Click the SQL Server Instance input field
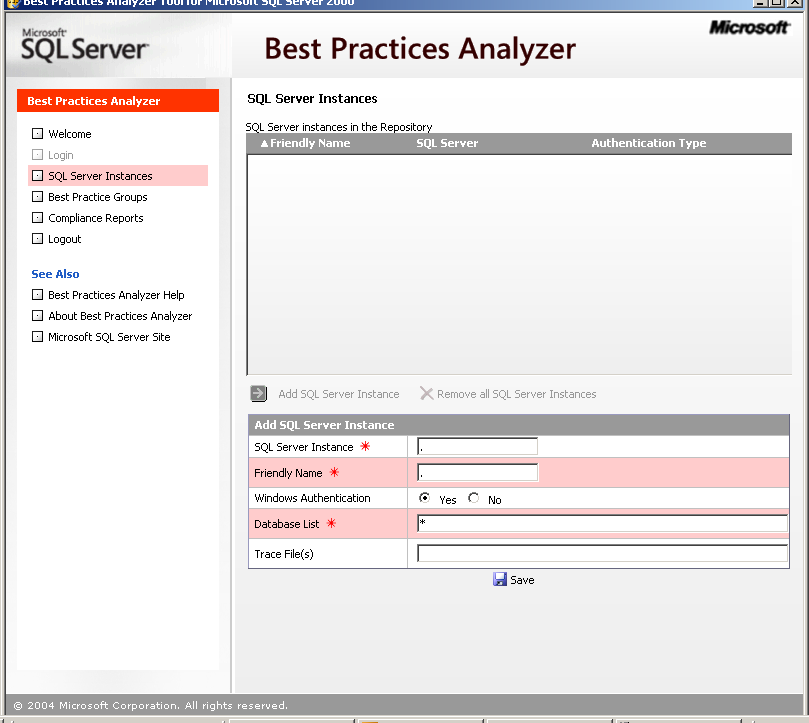The width and height of the screenshot is (809, 723). pos(477,446)
